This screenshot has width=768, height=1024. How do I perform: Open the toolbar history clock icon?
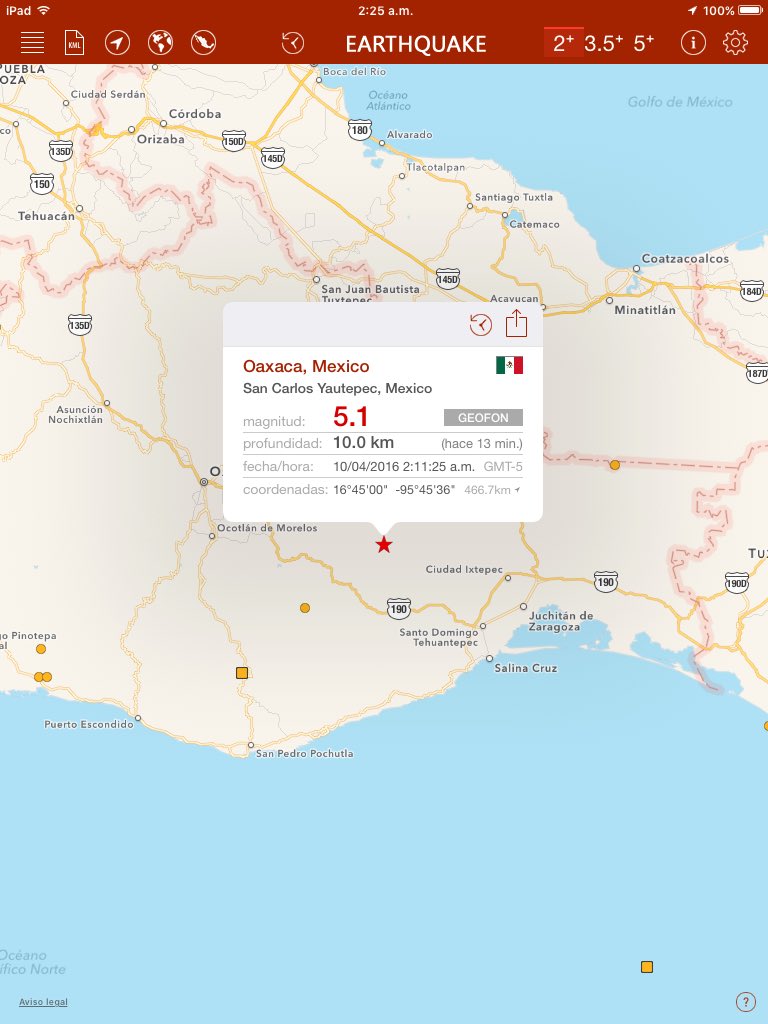[293, 43]
